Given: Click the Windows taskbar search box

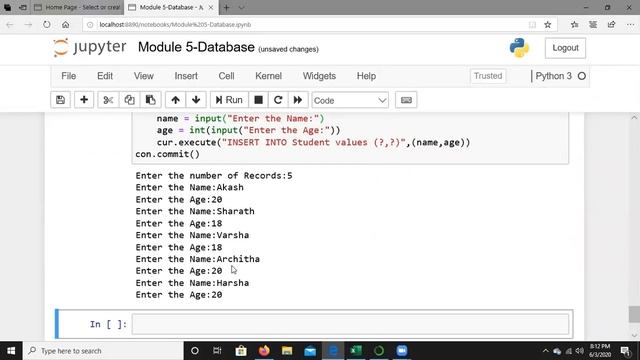Looking at the screenshot, I should coord(103,351).
